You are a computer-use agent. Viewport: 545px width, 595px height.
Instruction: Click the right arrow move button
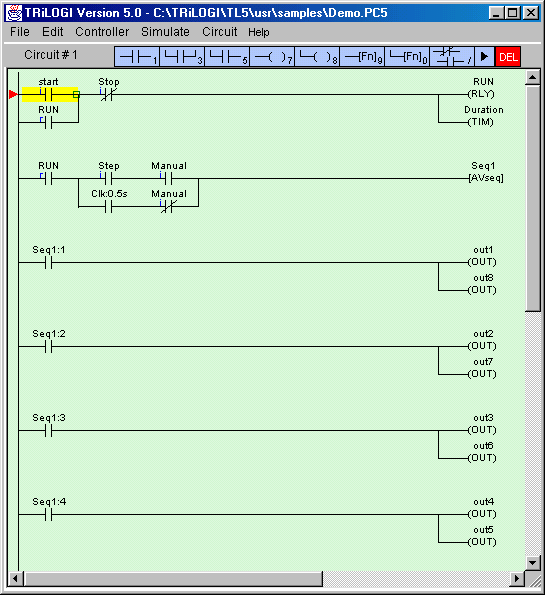484,57
